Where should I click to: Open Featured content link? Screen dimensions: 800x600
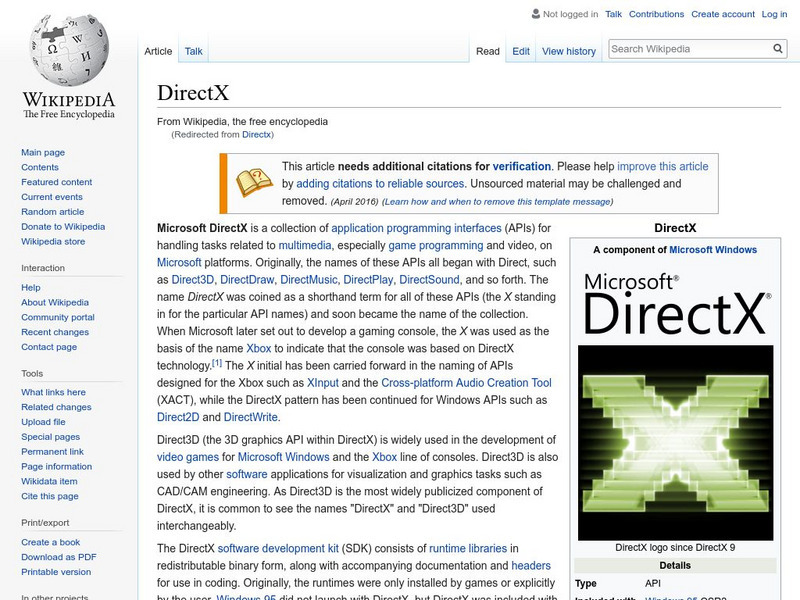[57, 182]
